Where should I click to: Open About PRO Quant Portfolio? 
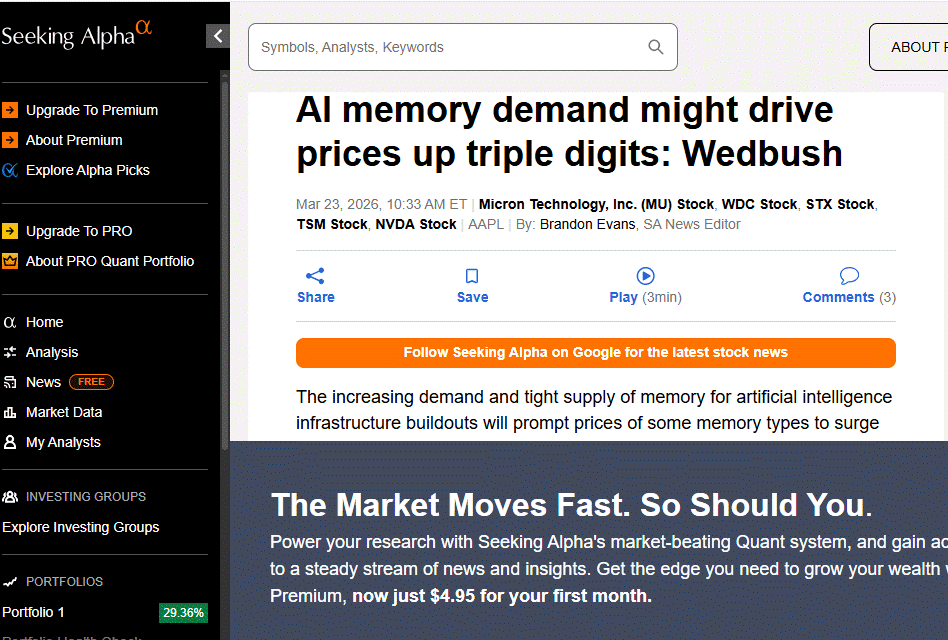[109, 261]
